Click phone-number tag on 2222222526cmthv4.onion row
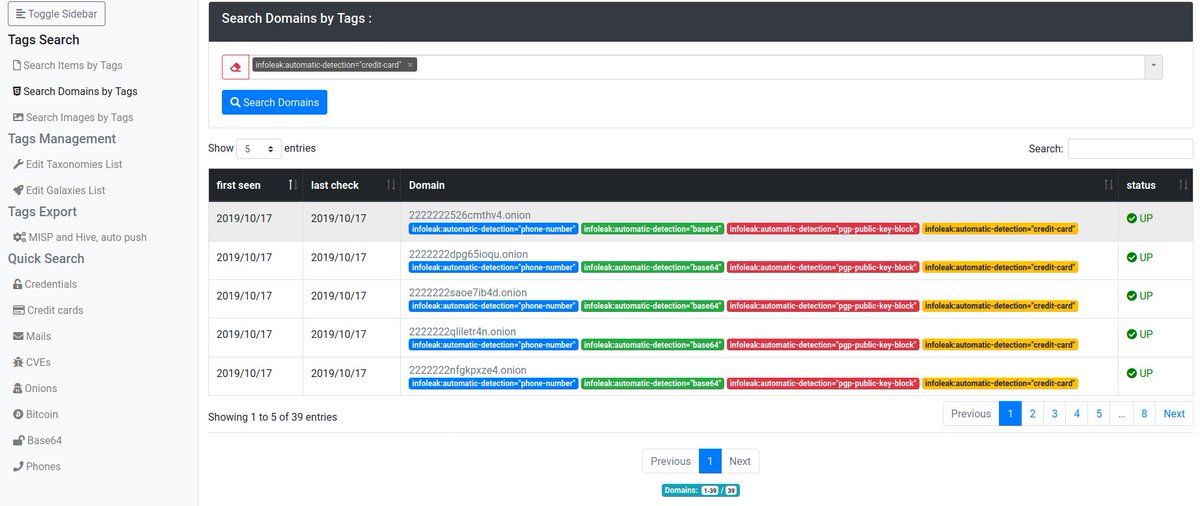This screenshot has height=506, width=1200. point(493,229)
